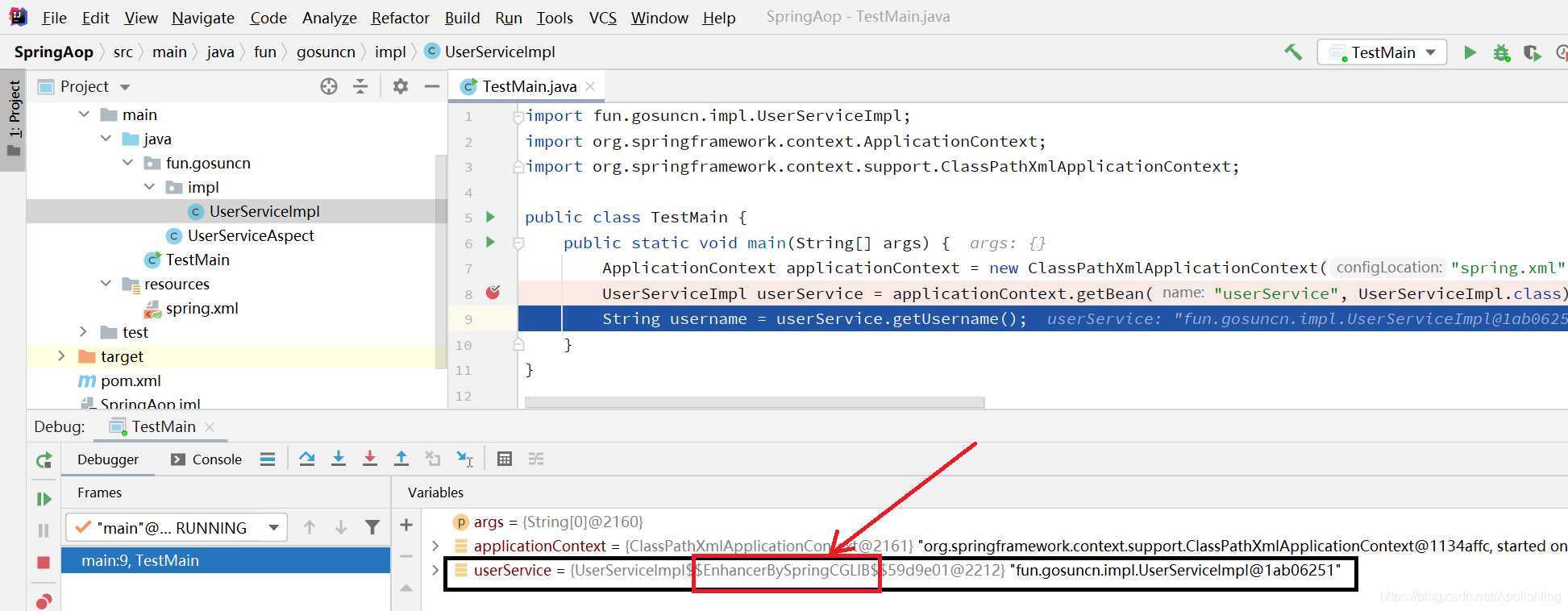
Task: Collapse impl package node
Action: point(150,187)
